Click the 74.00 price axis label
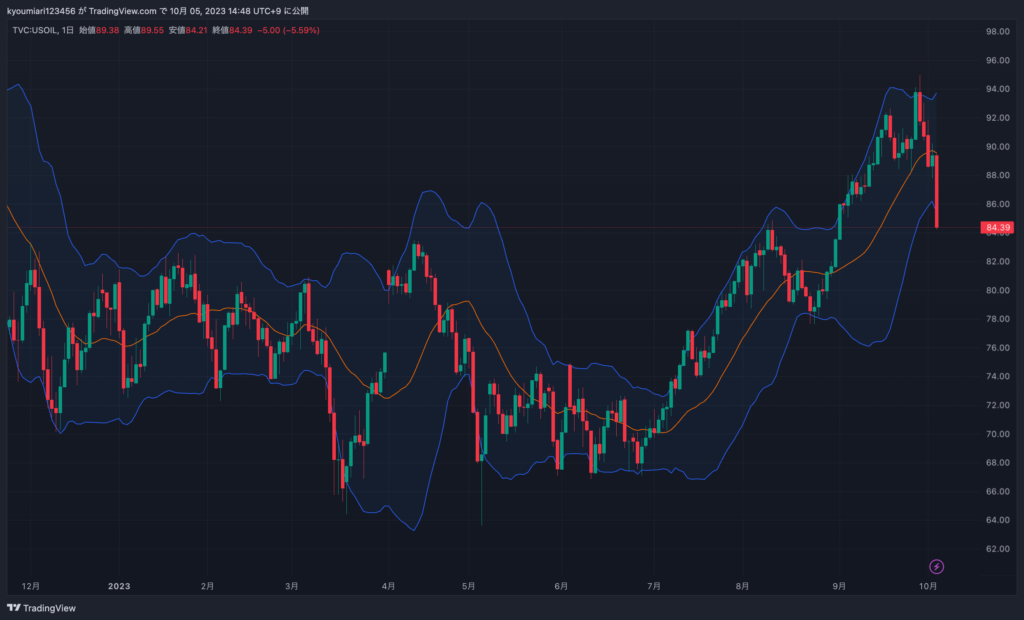Image resolution: width=1024 pixels, height=620 pixels. 997,376
